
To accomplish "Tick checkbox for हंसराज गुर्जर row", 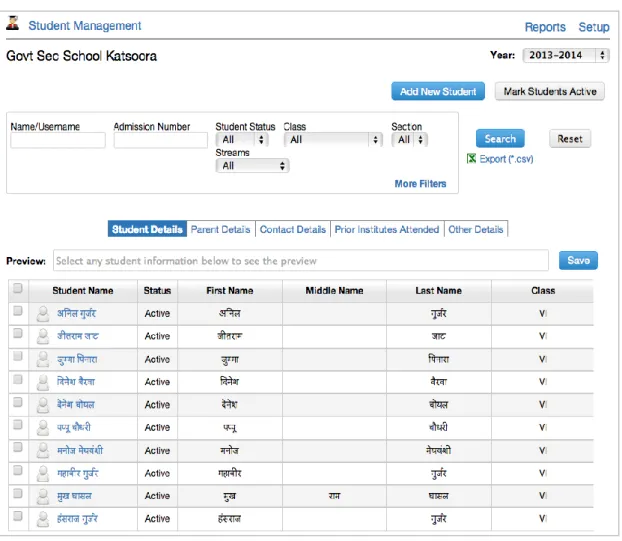I will pos(17,516).
